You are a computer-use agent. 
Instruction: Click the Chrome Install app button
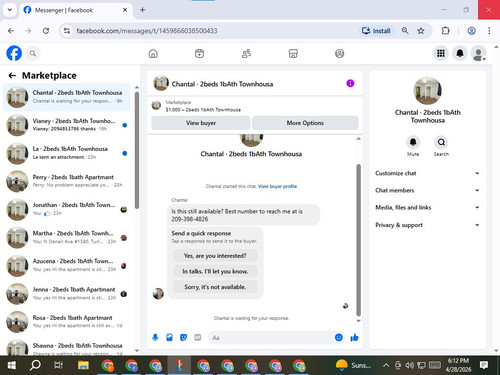(x=376, y=31)
